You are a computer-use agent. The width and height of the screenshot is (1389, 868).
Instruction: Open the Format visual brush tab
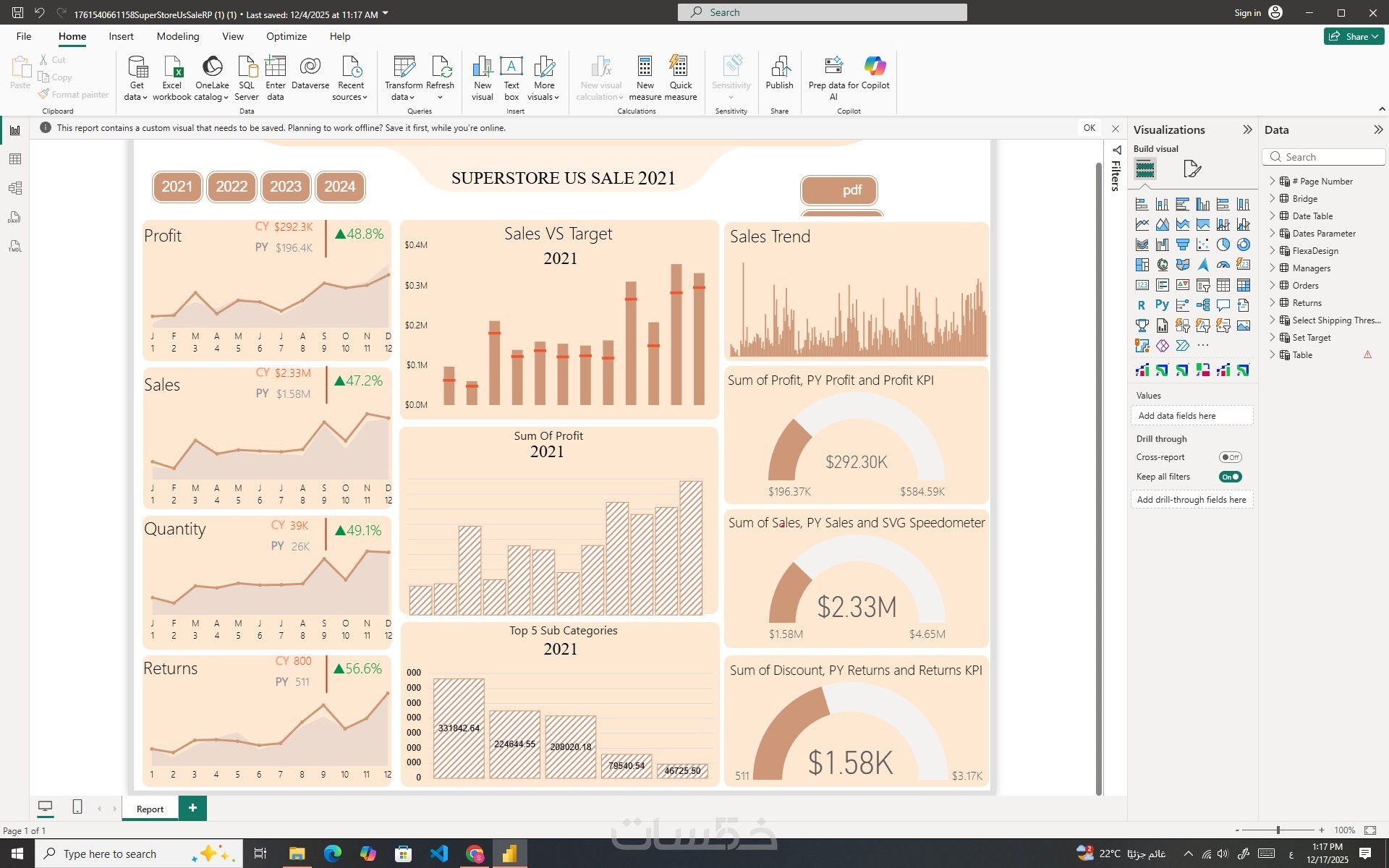[1192, 169]
